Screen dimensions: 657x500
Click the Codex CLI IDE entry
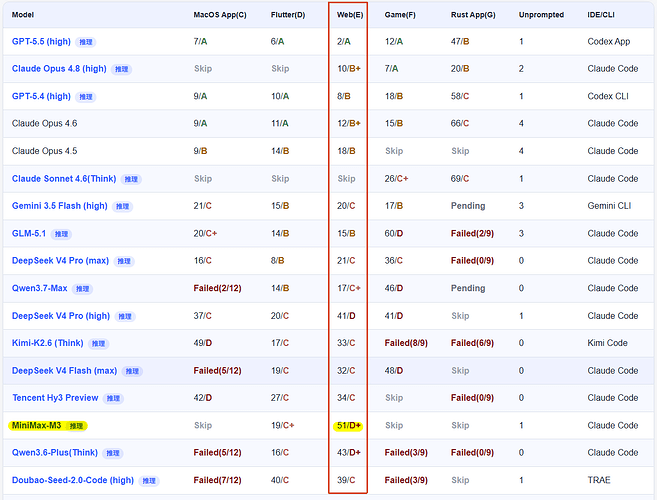(x=608, y=96)
